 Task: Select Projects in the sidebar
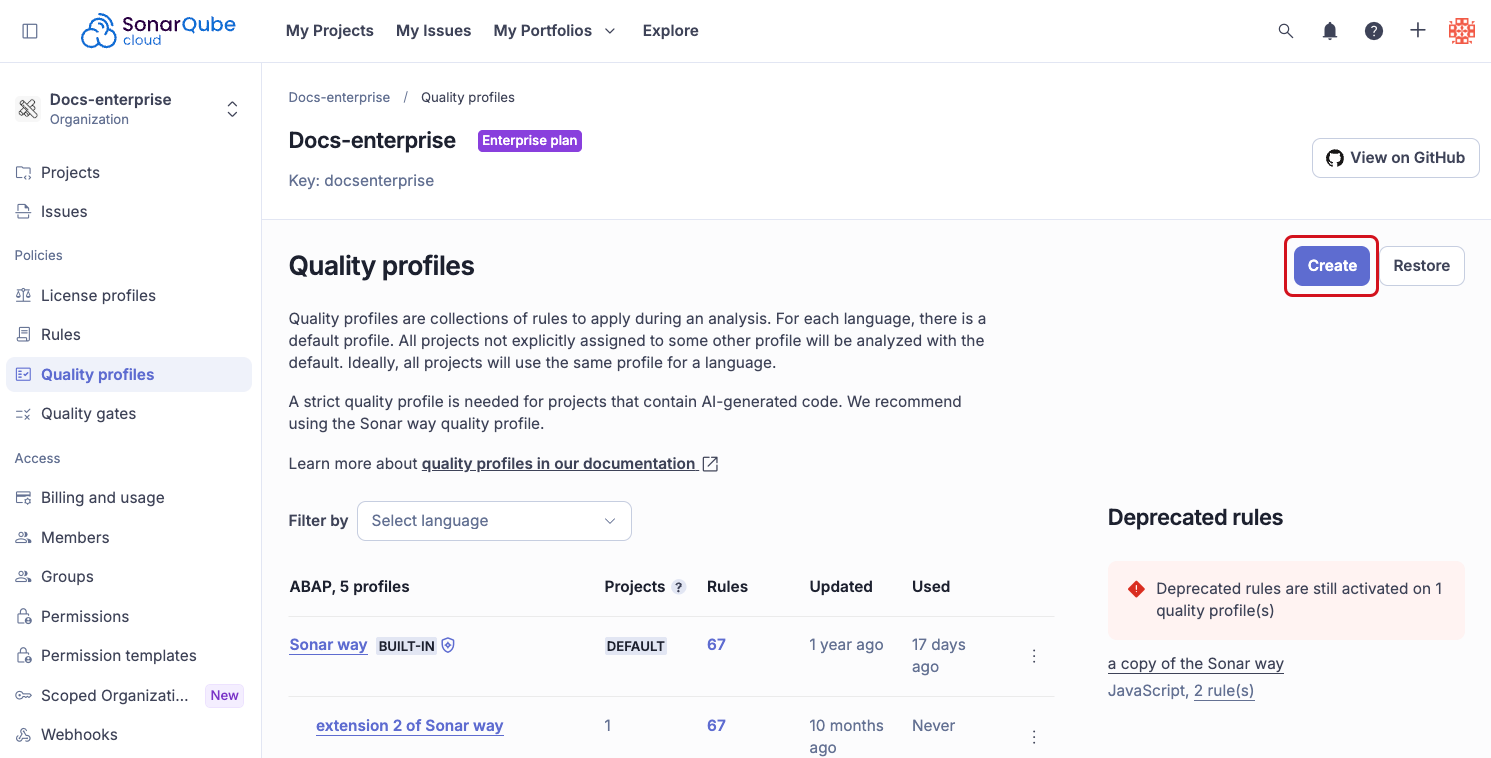(x=129, y=173)
